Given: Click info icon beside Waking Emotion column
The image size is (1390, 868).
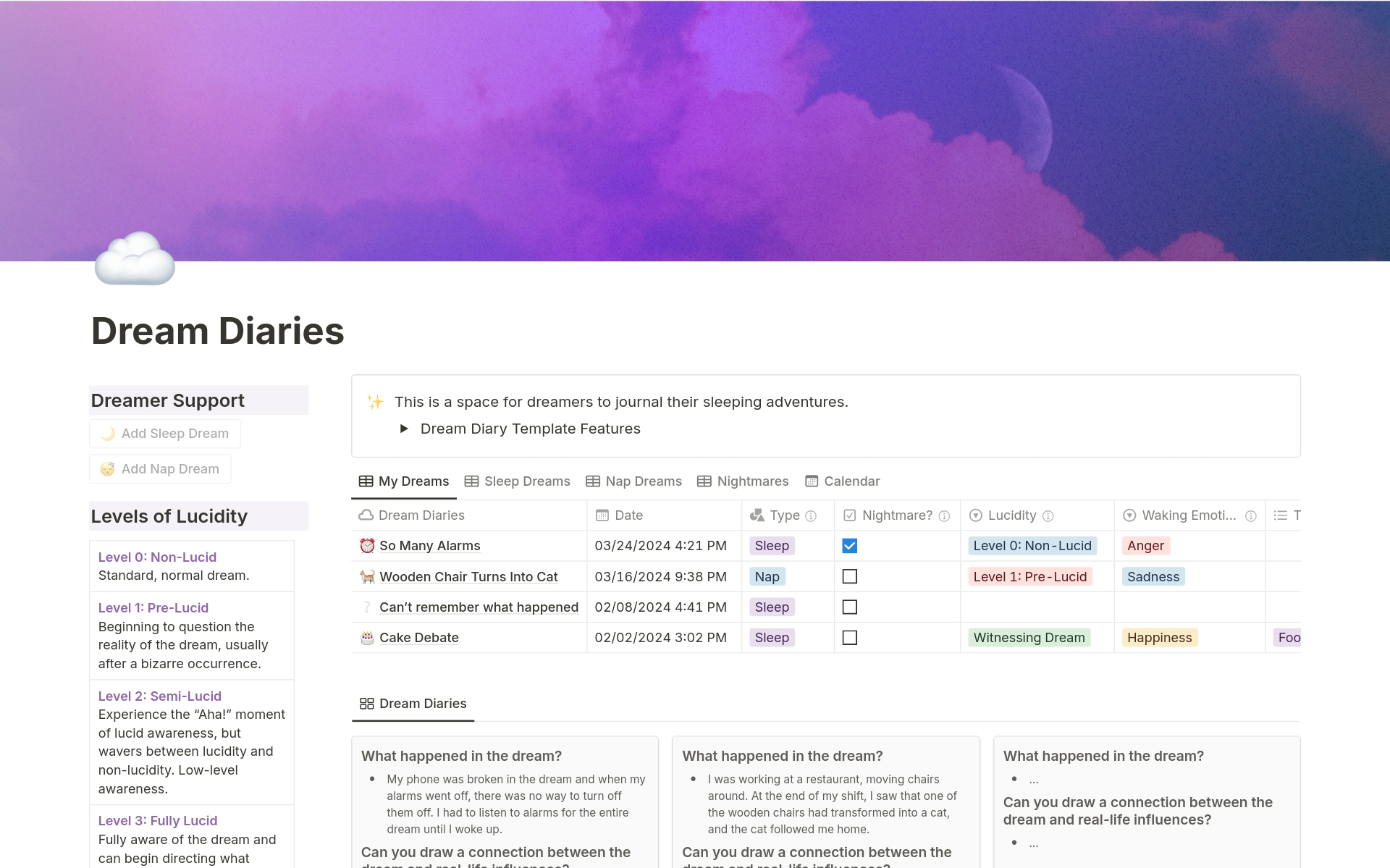Looking at the screenshot, I should (1250, 516).
